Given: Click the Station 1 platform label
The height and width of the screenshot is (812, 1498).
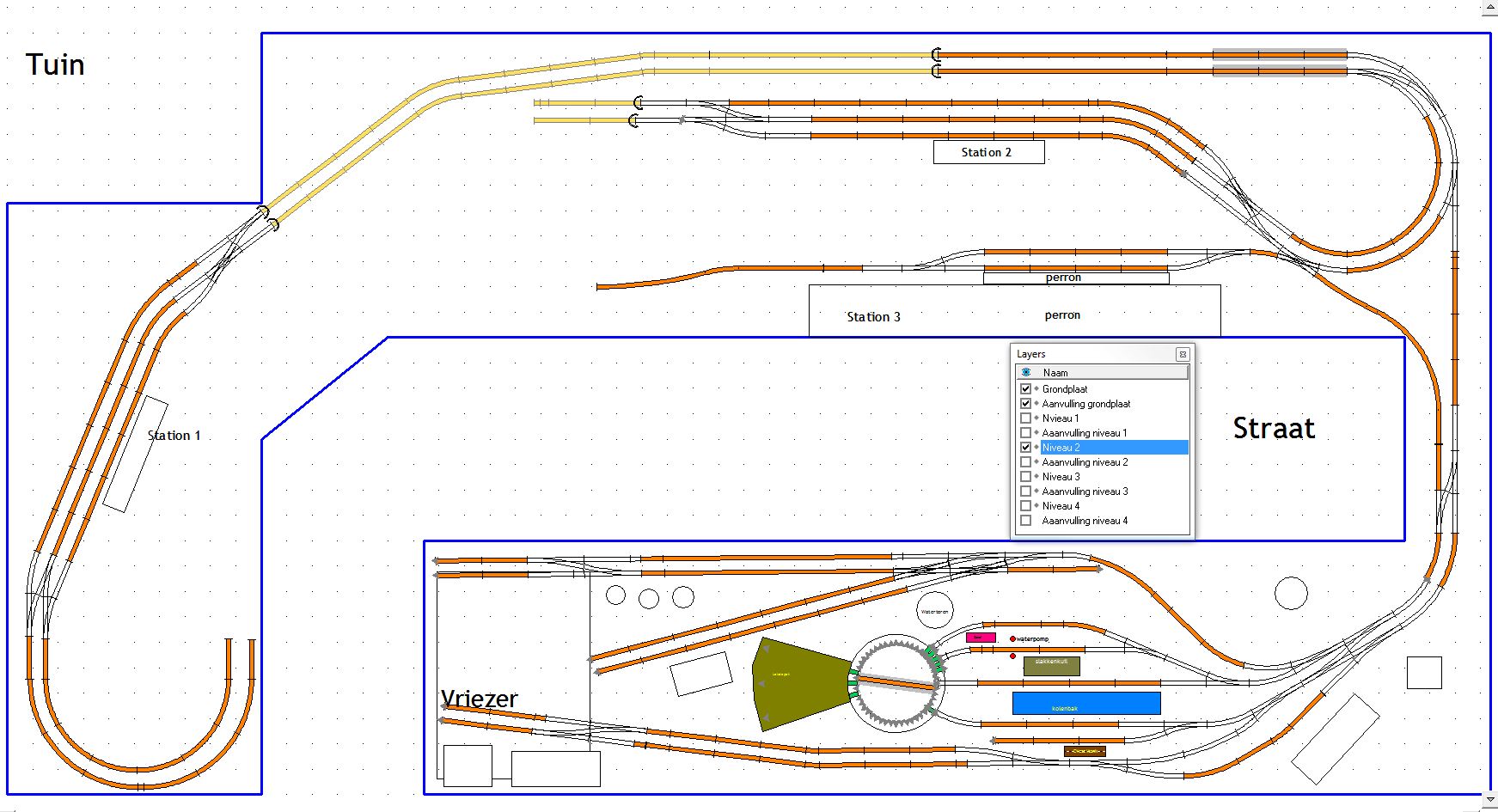Looking at the screenshot, I should coord(174,436).
